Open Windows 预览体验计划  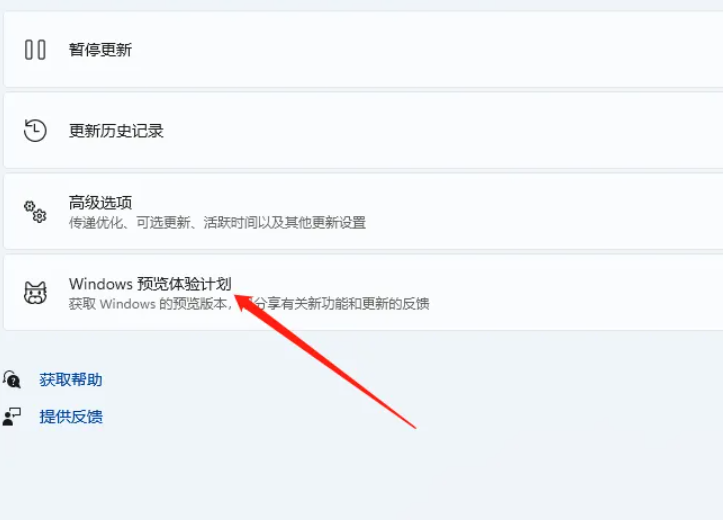pyautogui.click(x=365, y=293)
